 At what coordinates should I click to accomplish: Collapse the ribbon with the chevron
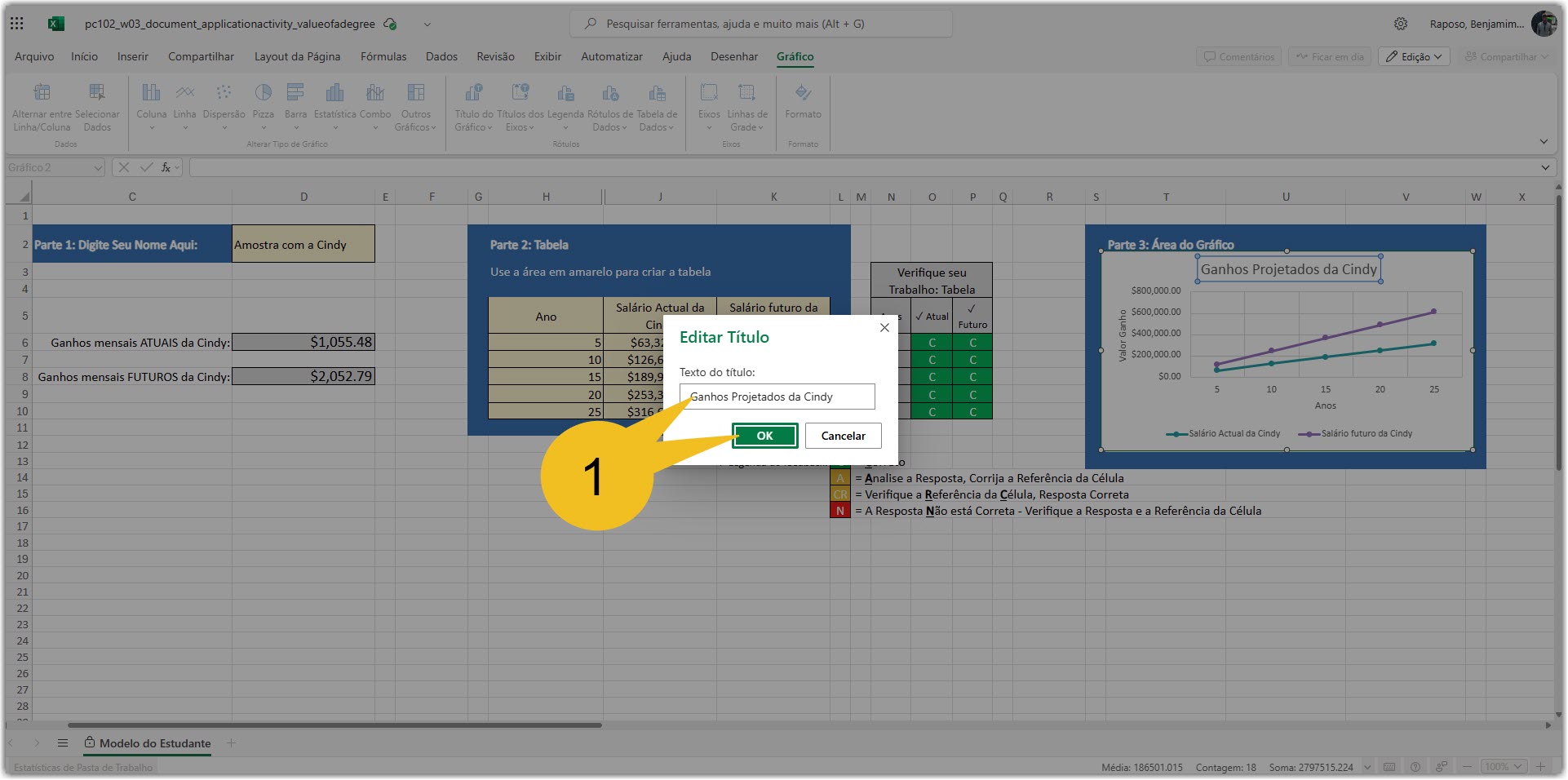tap(1544, 141)
